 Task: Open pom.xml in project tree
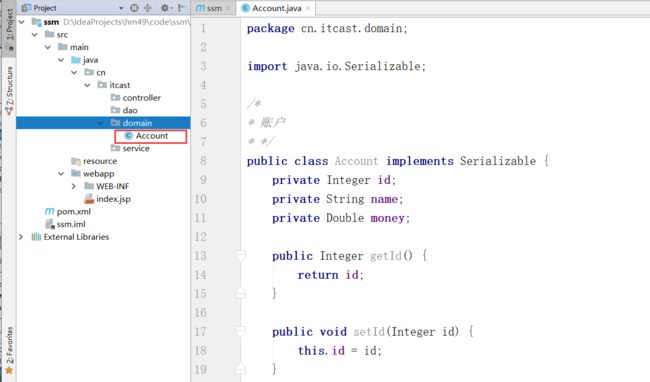(73, 211)
